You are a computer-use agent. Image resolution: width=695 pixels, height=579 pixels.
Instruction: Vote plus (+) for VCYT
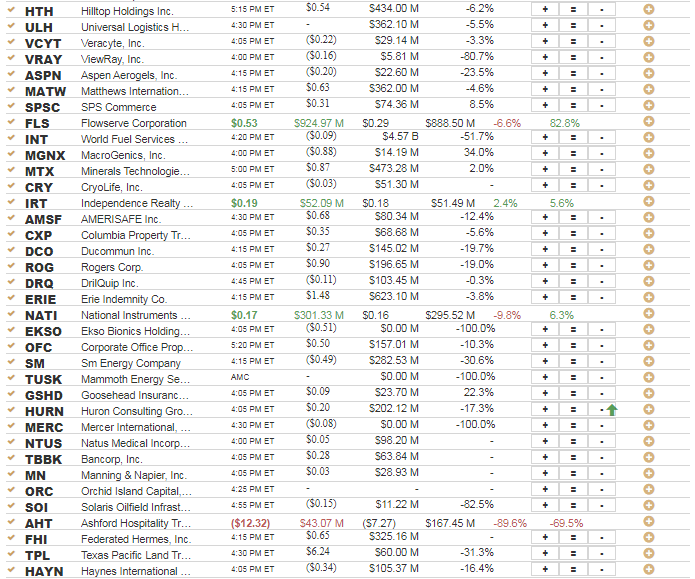pos(545,42)
